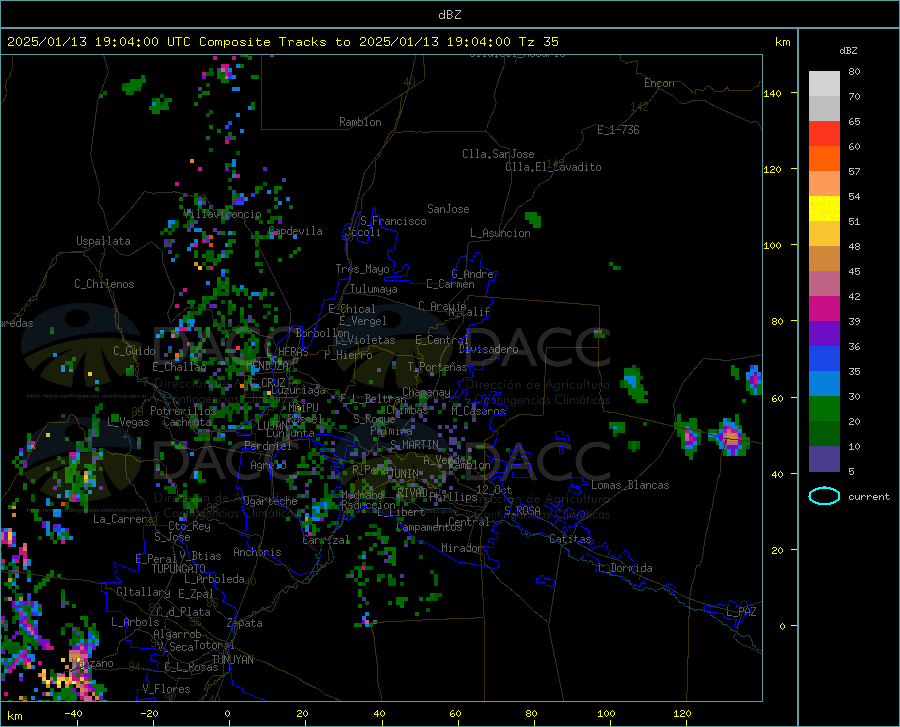Click the 'current' legend label
Image resolution: width=900 pixels, height=727 pixels.
point(868,496)
